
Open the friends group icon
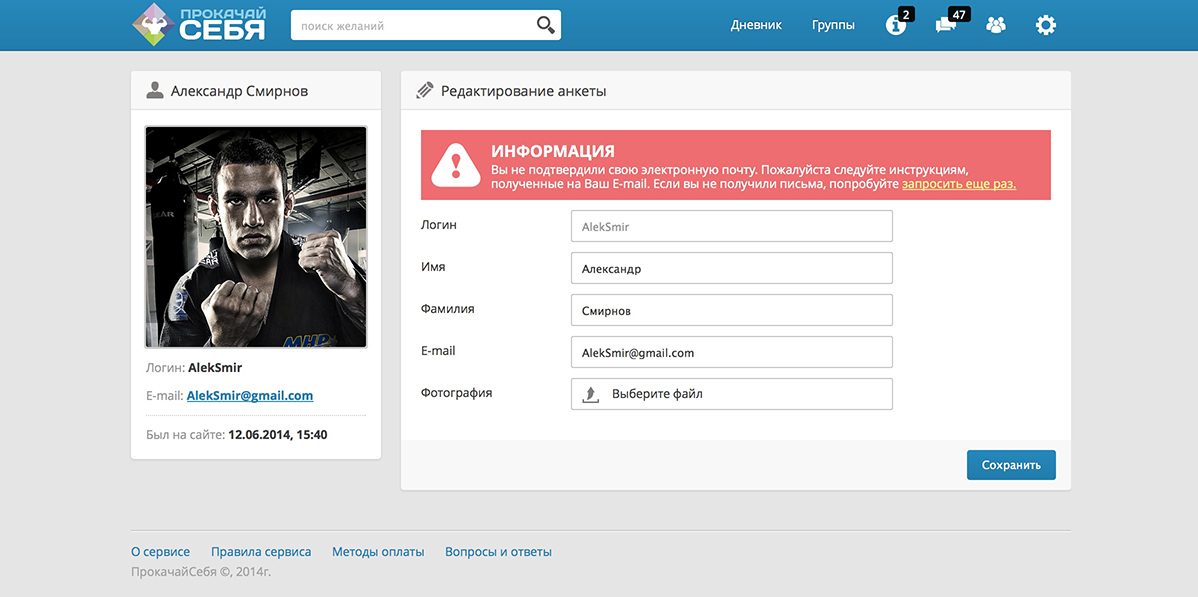point(996,25)
